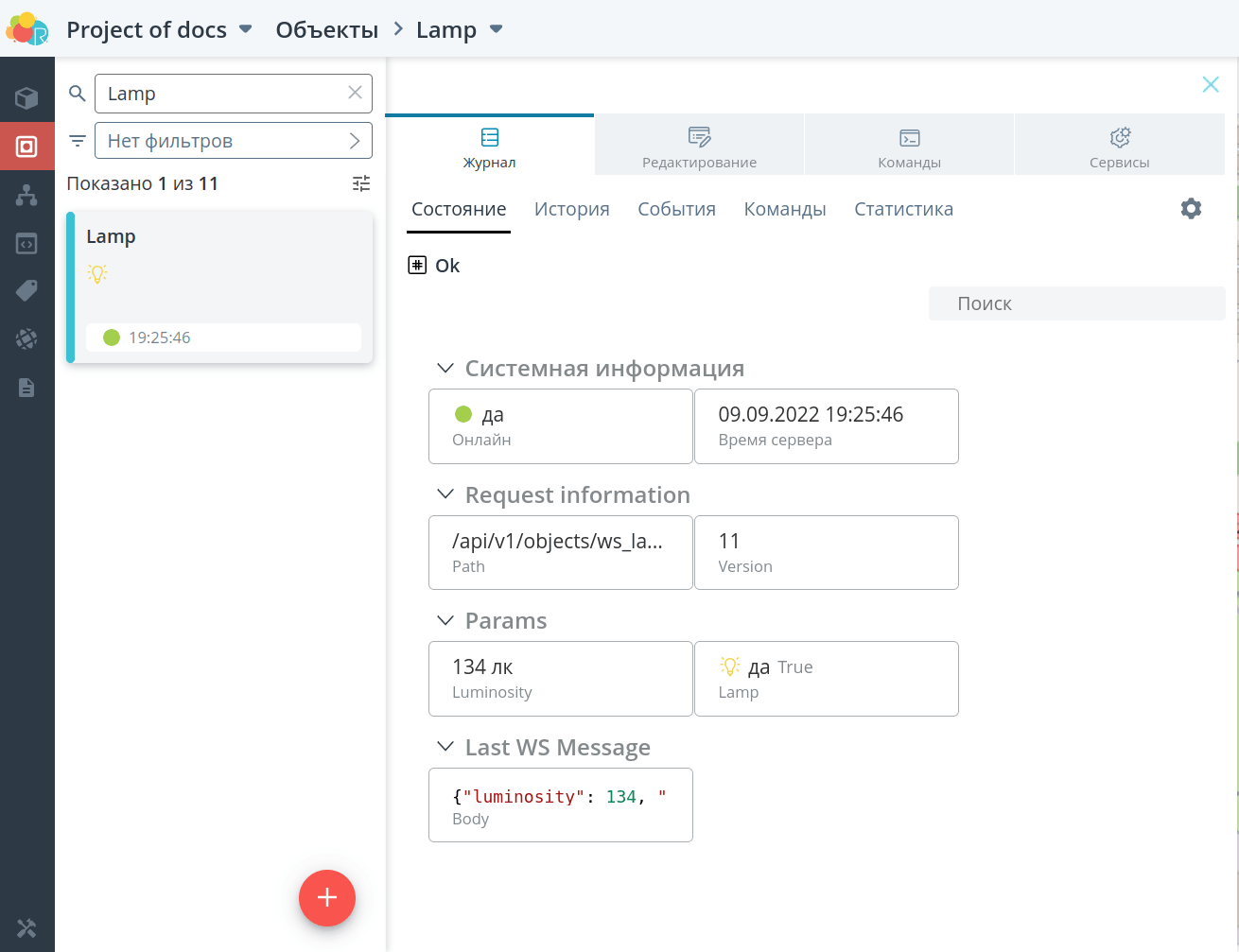Collapse Системная информация section
The image size is (1239, 952).
[445, 368]
